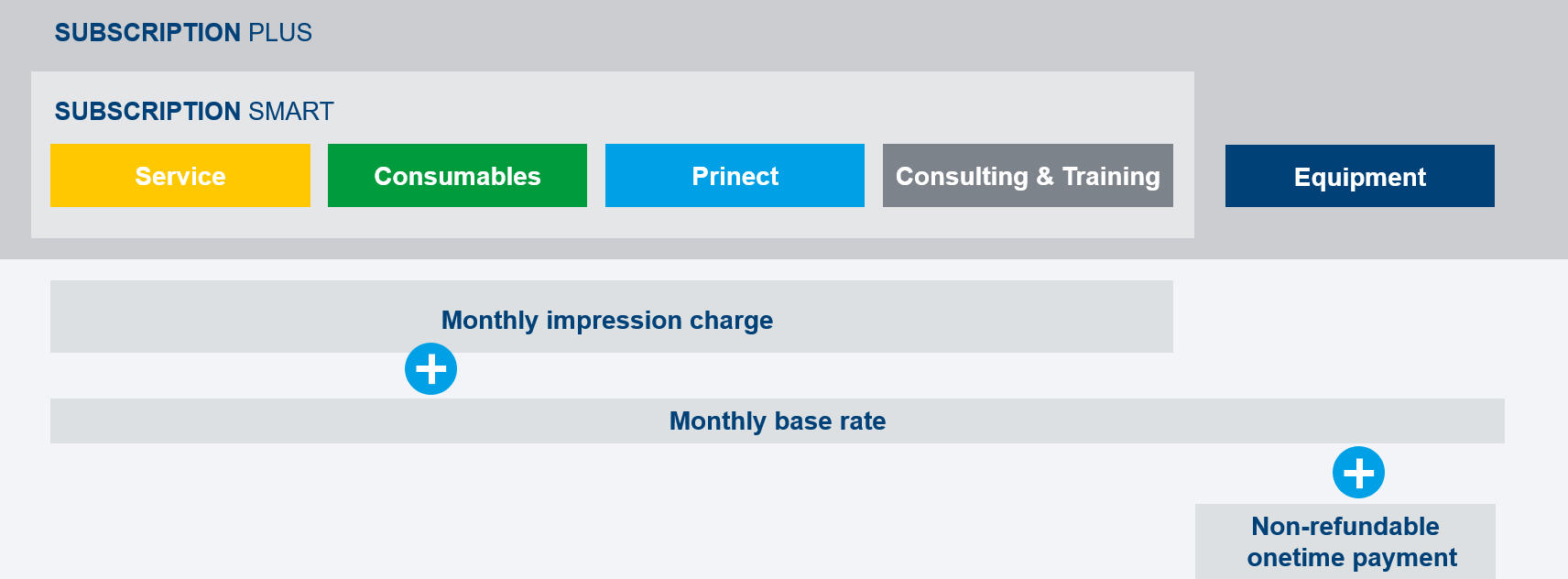Choose the blue Prinect block
The image size is (1568, 579).
pyautogui.click(x=735, y=175)
